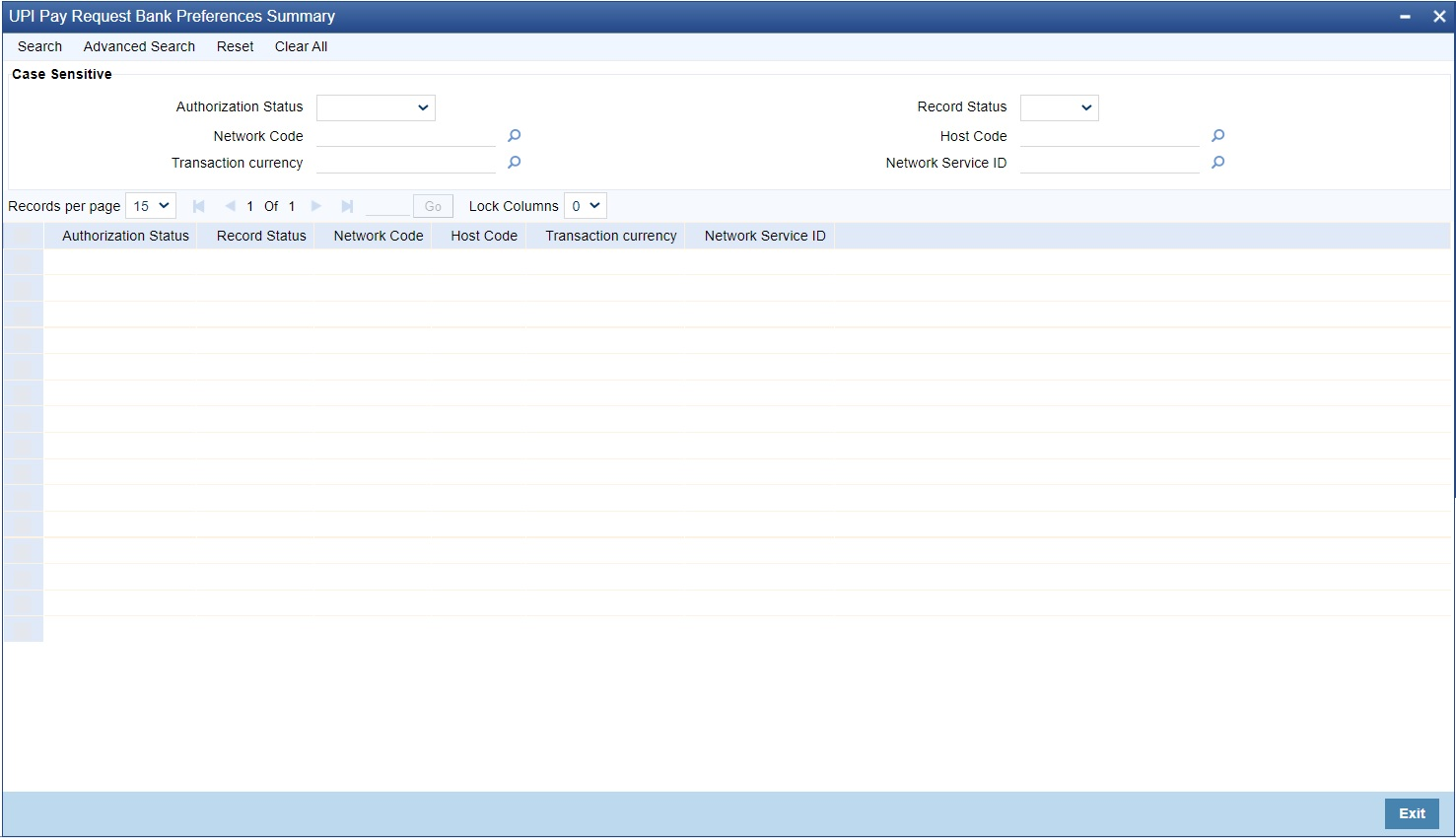
Task: Focus the Network Code input field
Action: 406,136
